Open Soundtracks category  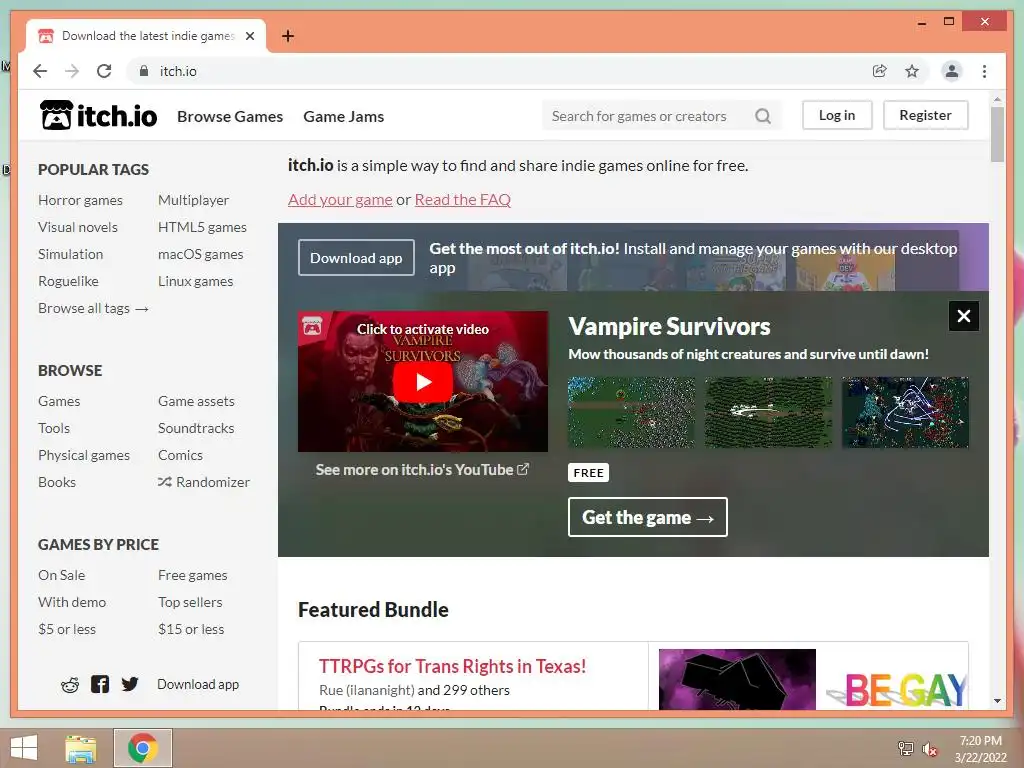(196, 428)
